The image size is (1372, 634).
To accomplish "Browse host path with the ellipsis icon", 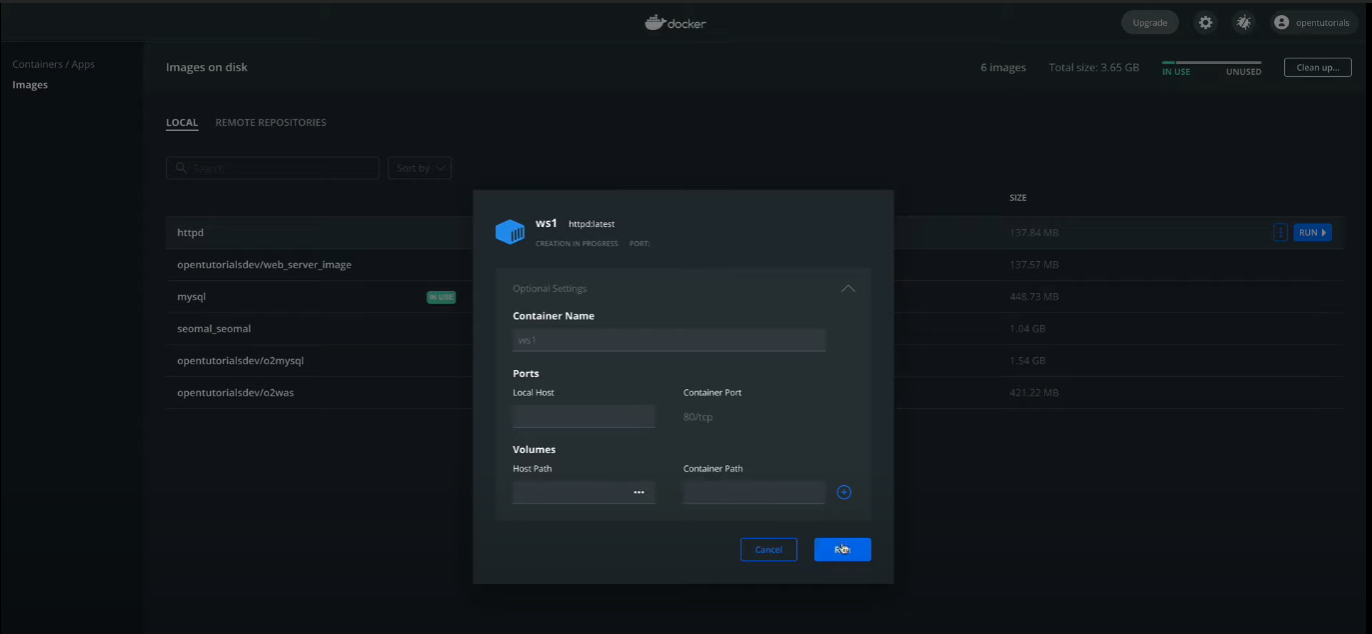I will click(x=639, y=492).
